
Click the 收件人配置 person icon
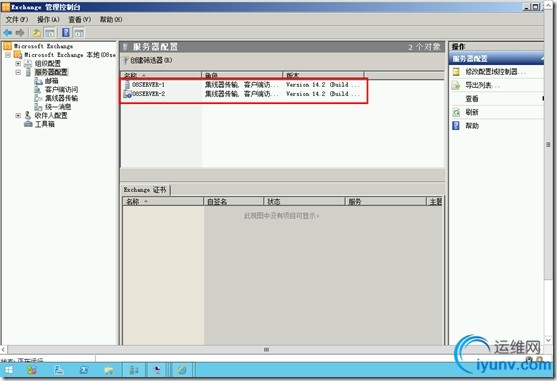(28, 115)
